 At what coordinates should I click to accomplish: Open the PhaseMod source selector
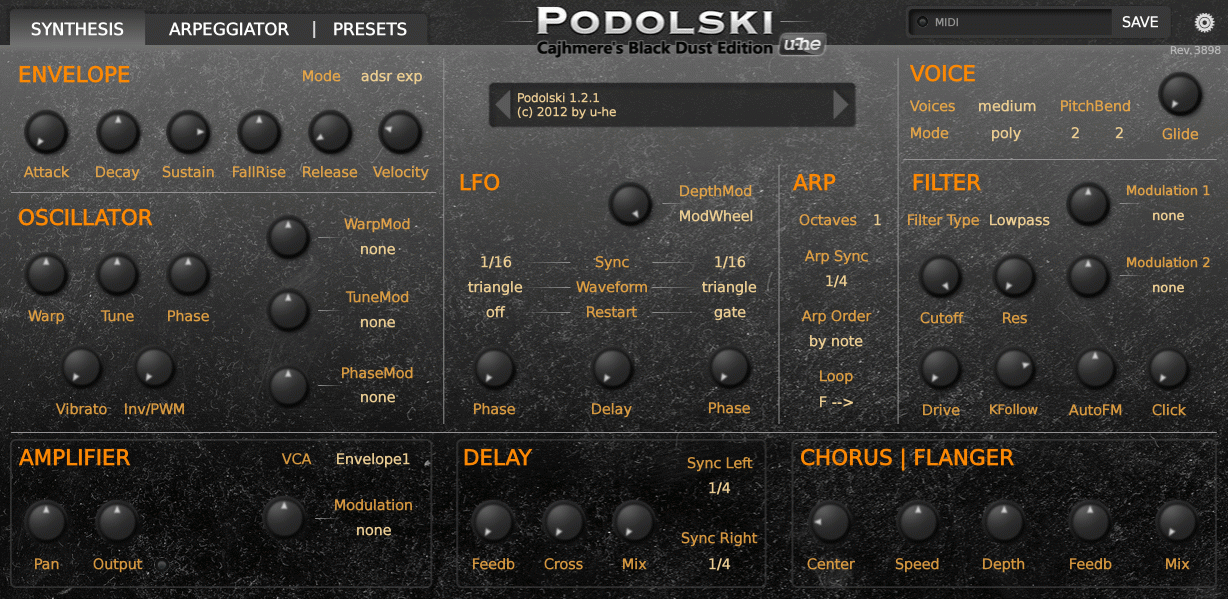[x=378, y=397]
